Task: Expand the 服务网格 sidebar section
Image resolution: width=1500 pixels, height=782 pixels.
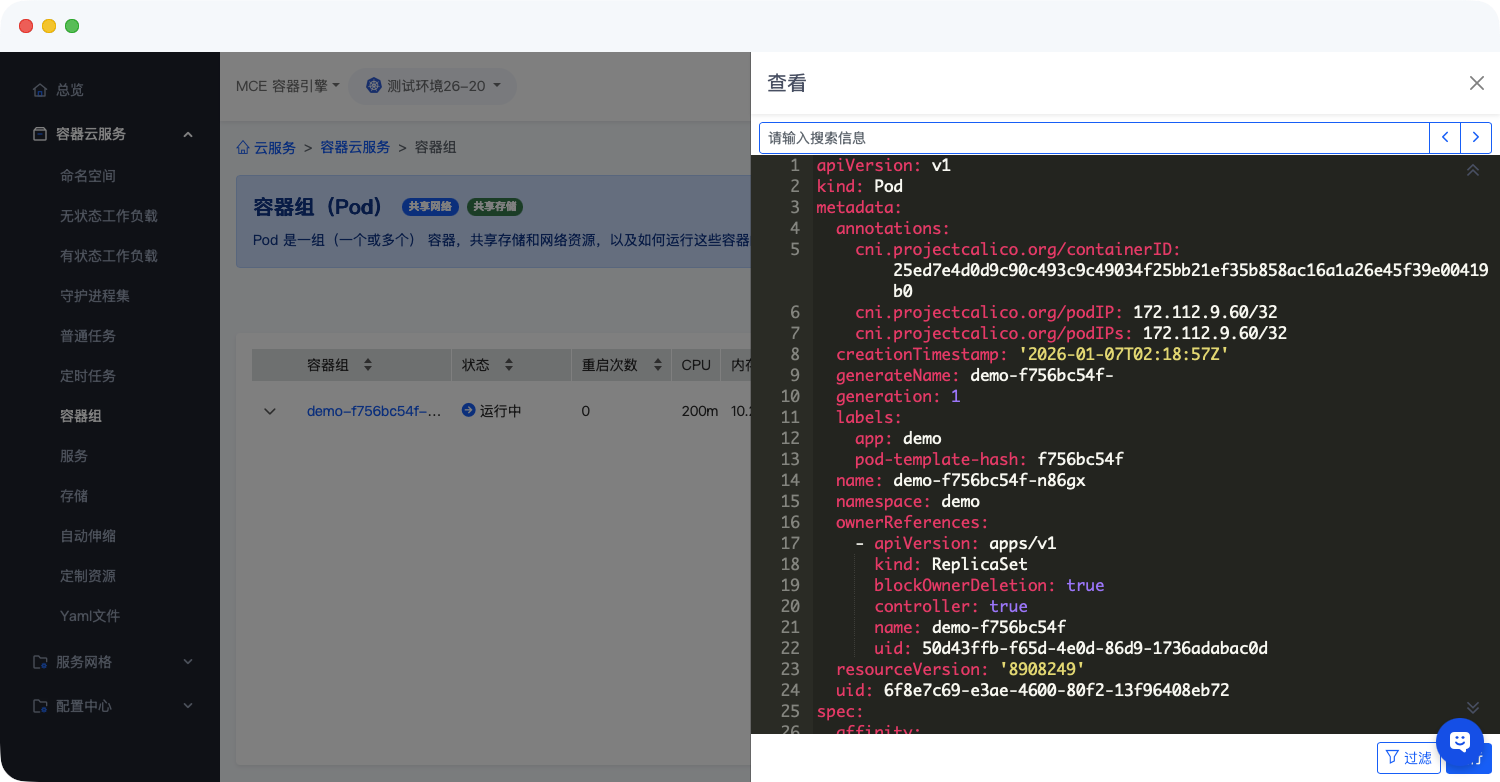Action: point(188,662)
